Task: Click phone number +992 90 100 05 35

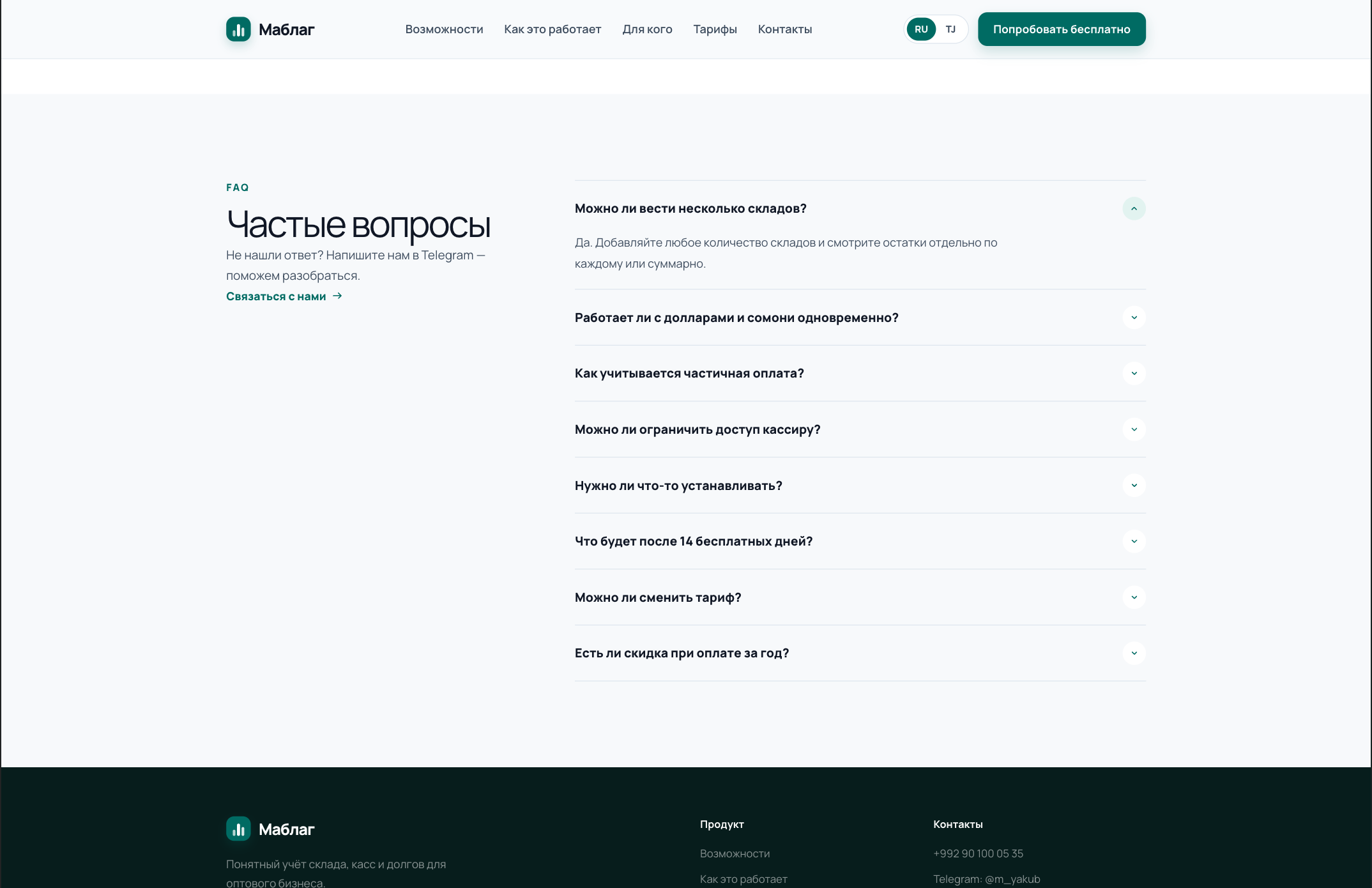Action: [x=978, y=854]
